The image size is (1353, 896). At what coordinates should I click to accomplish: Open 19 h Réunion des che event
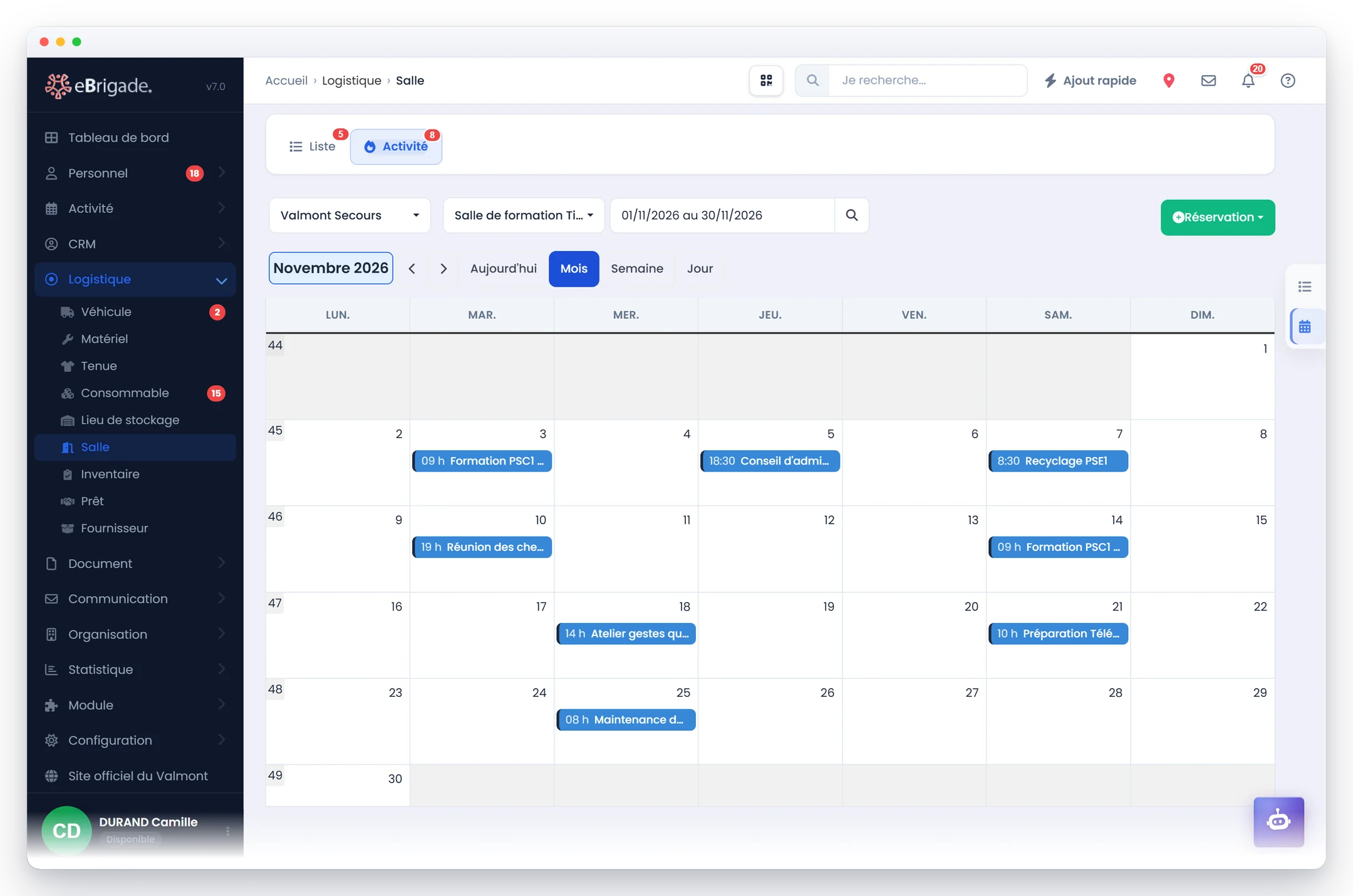pos(482,547)
